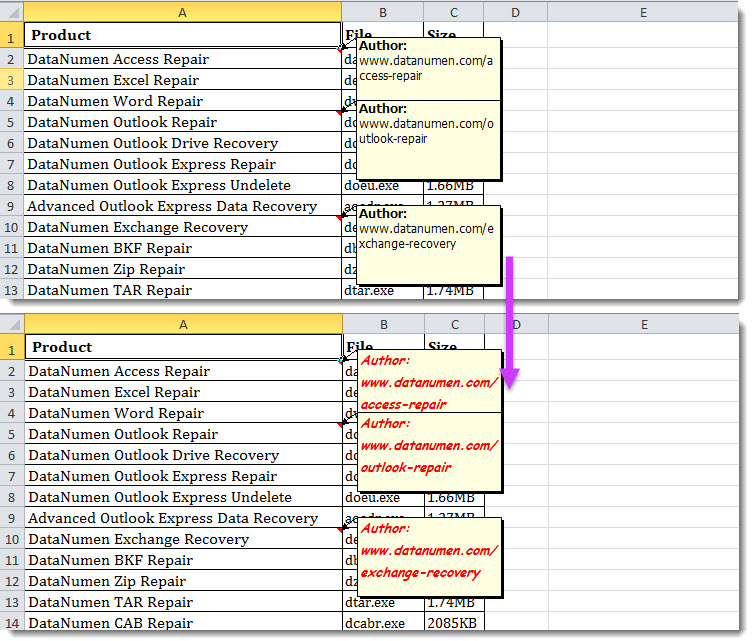Select row 8 header in the top spreadsheet
Viewport: 753px width, 641px height.
[12, 185]
